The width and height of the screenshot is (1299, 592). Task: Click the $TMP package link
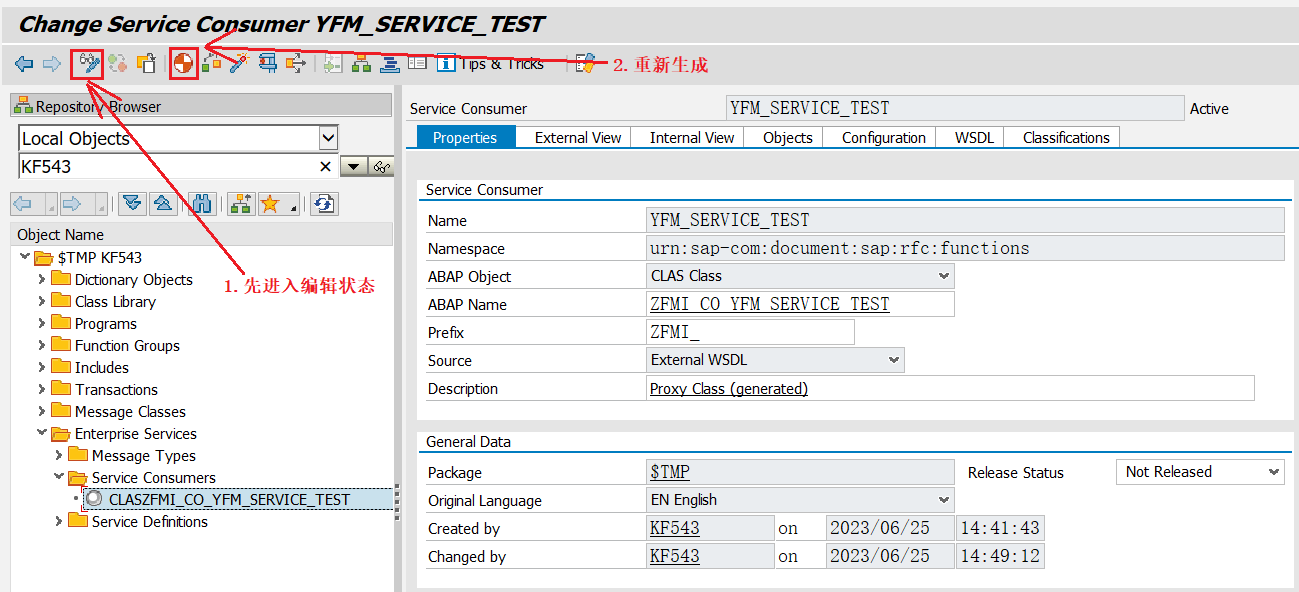point(670,473)
